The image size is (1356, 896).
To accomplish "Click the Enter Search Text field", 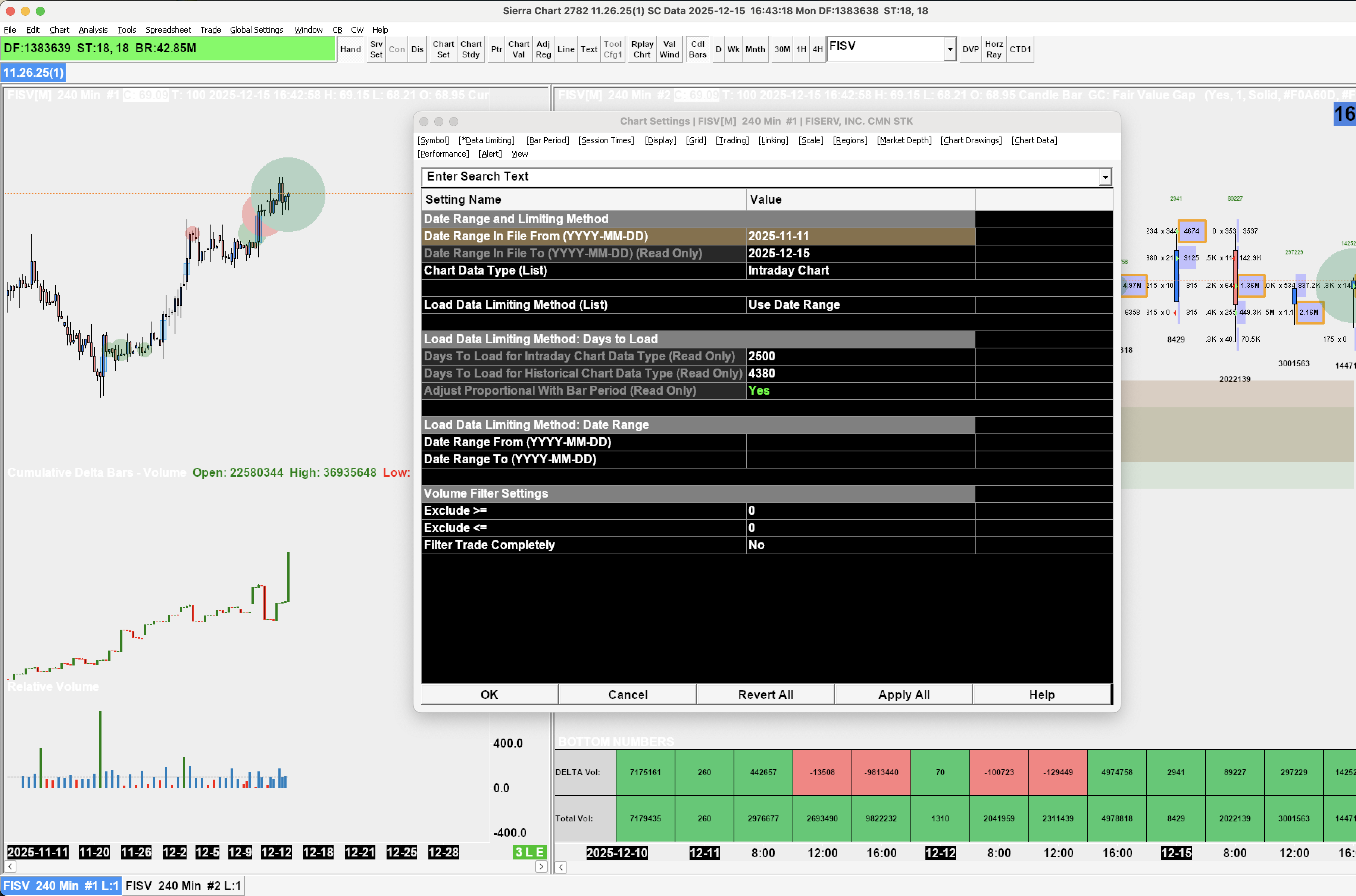I will (x=760, y=177).
